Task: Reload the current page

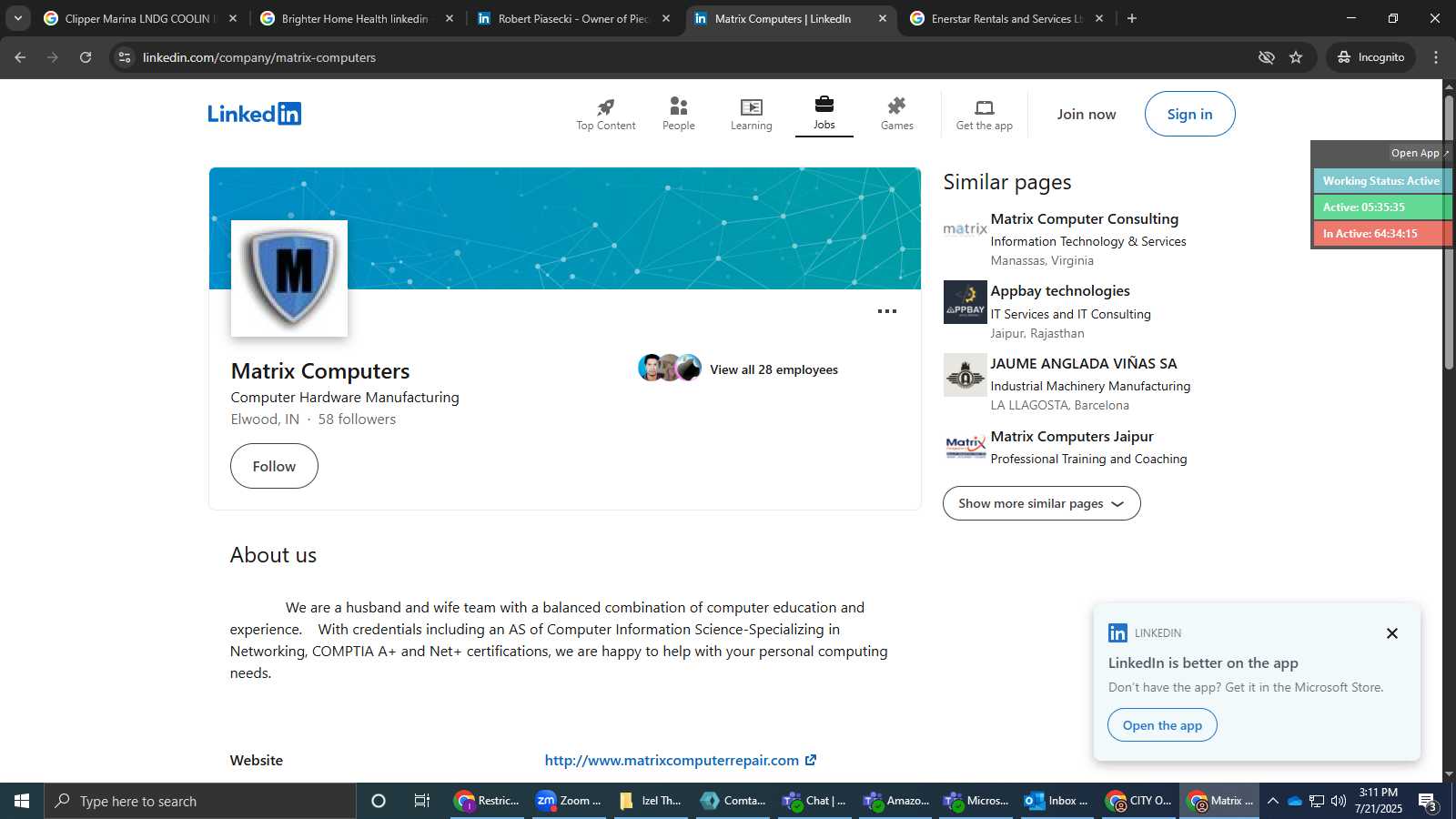Action: (86, 57)
